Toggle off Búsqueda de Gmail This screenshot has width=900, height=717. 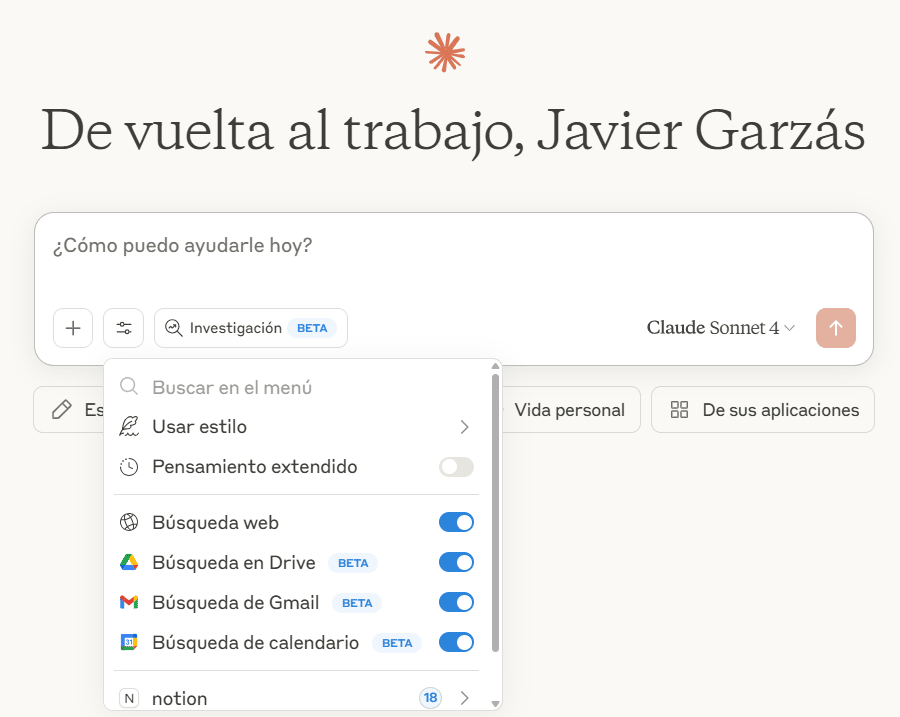(x=456, y=602)
